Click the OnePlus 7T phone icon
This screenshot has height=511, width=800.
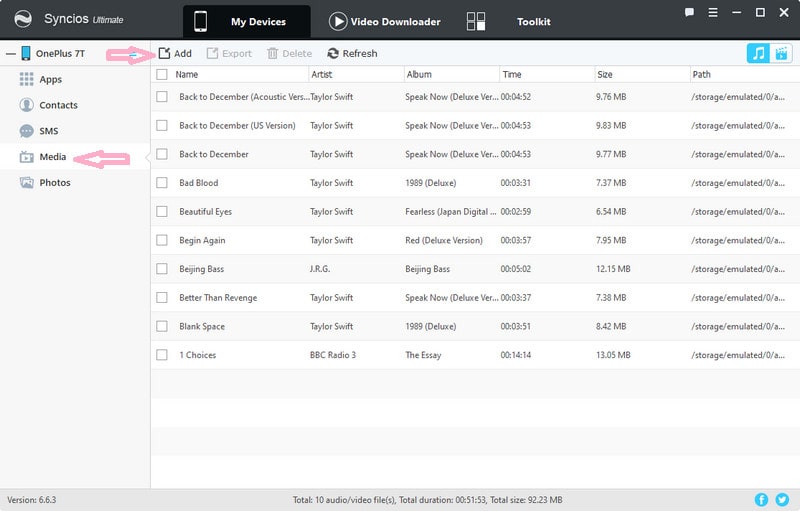pyautogui.click(x=26, y=53)
